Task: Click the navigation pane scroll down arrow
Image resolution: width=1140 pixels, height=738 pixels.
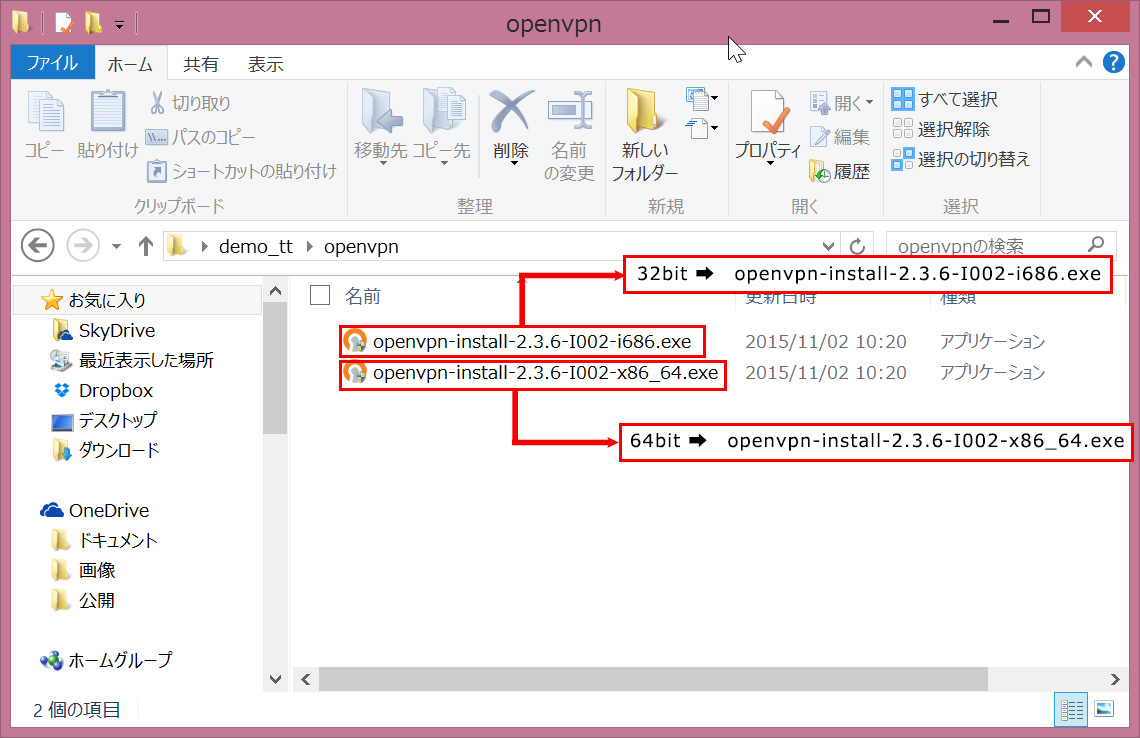Action: coord(276,680)
